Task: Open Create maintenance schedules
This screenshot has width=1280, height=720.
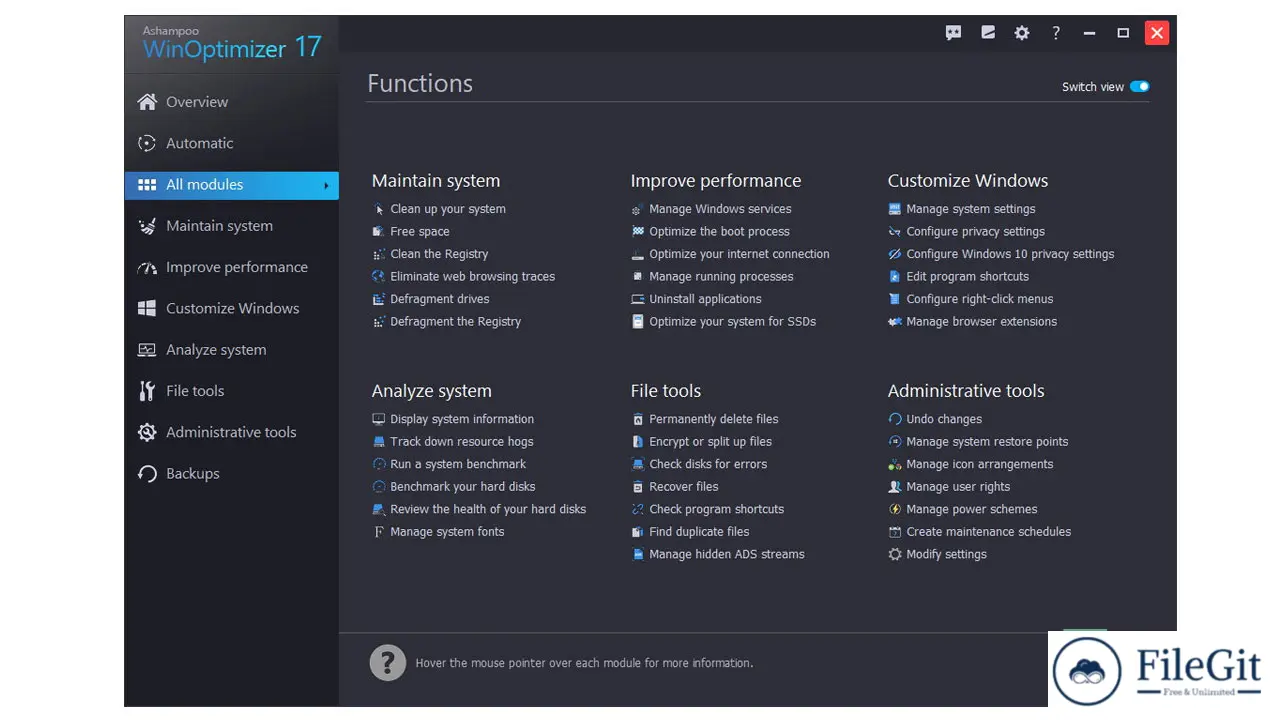Action: 989,532
